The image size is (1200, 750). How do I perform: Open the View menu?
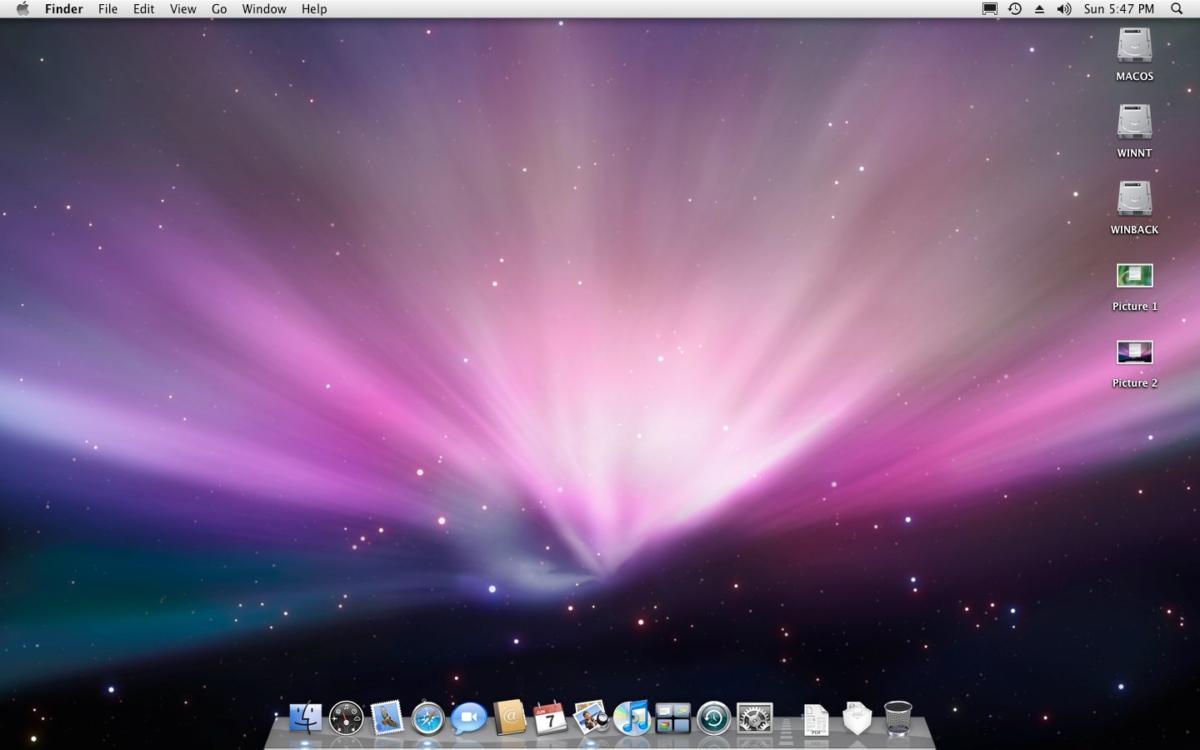[x=183, y=9]
